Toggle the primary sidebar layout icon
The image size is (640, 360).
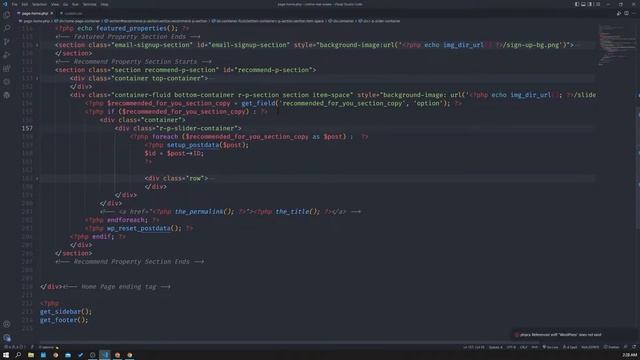(577, 4)
